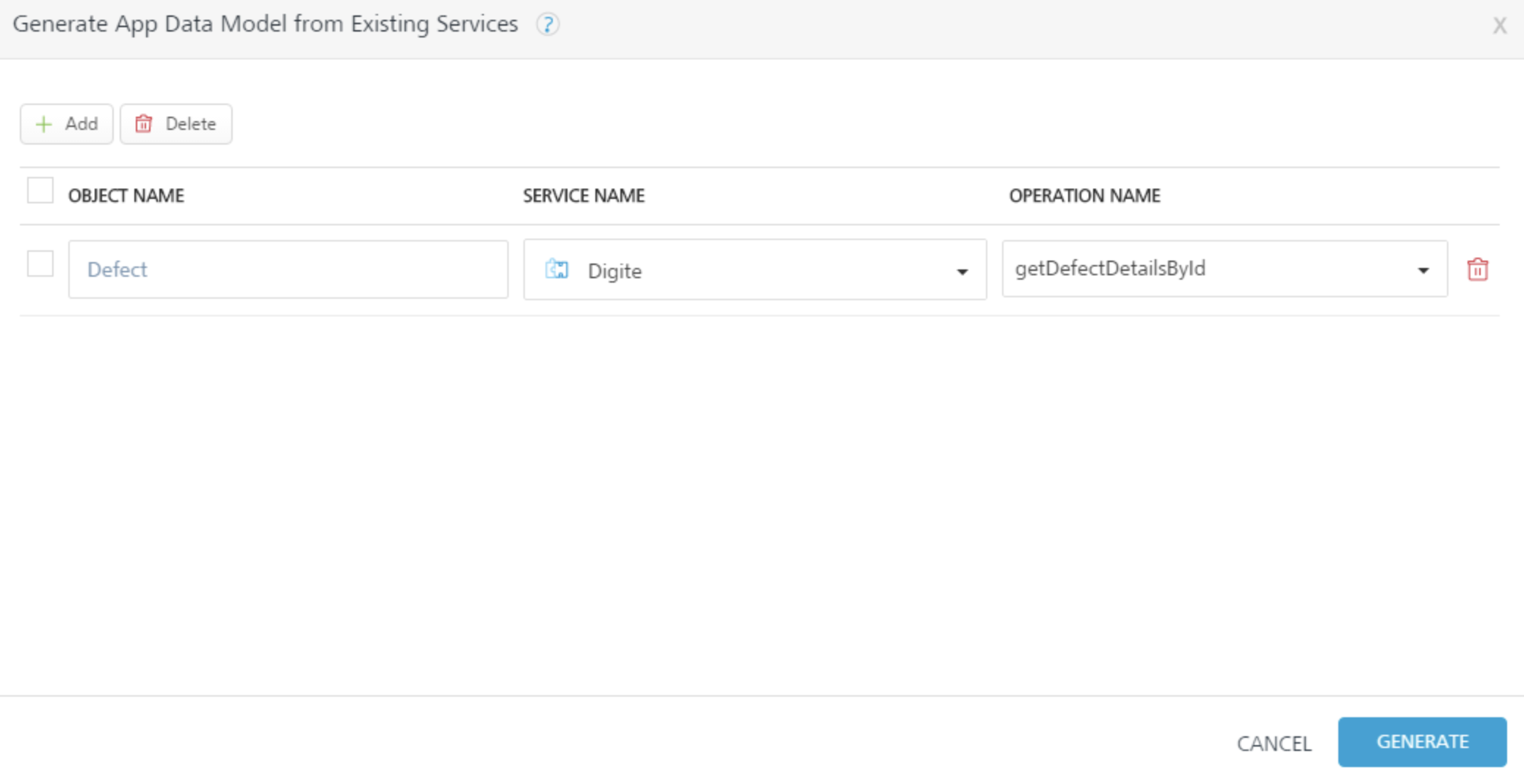Screen dimensions: 1524x784
Task: Expand the Operation Name dropdown arrow
Action: click(1423, 270)
